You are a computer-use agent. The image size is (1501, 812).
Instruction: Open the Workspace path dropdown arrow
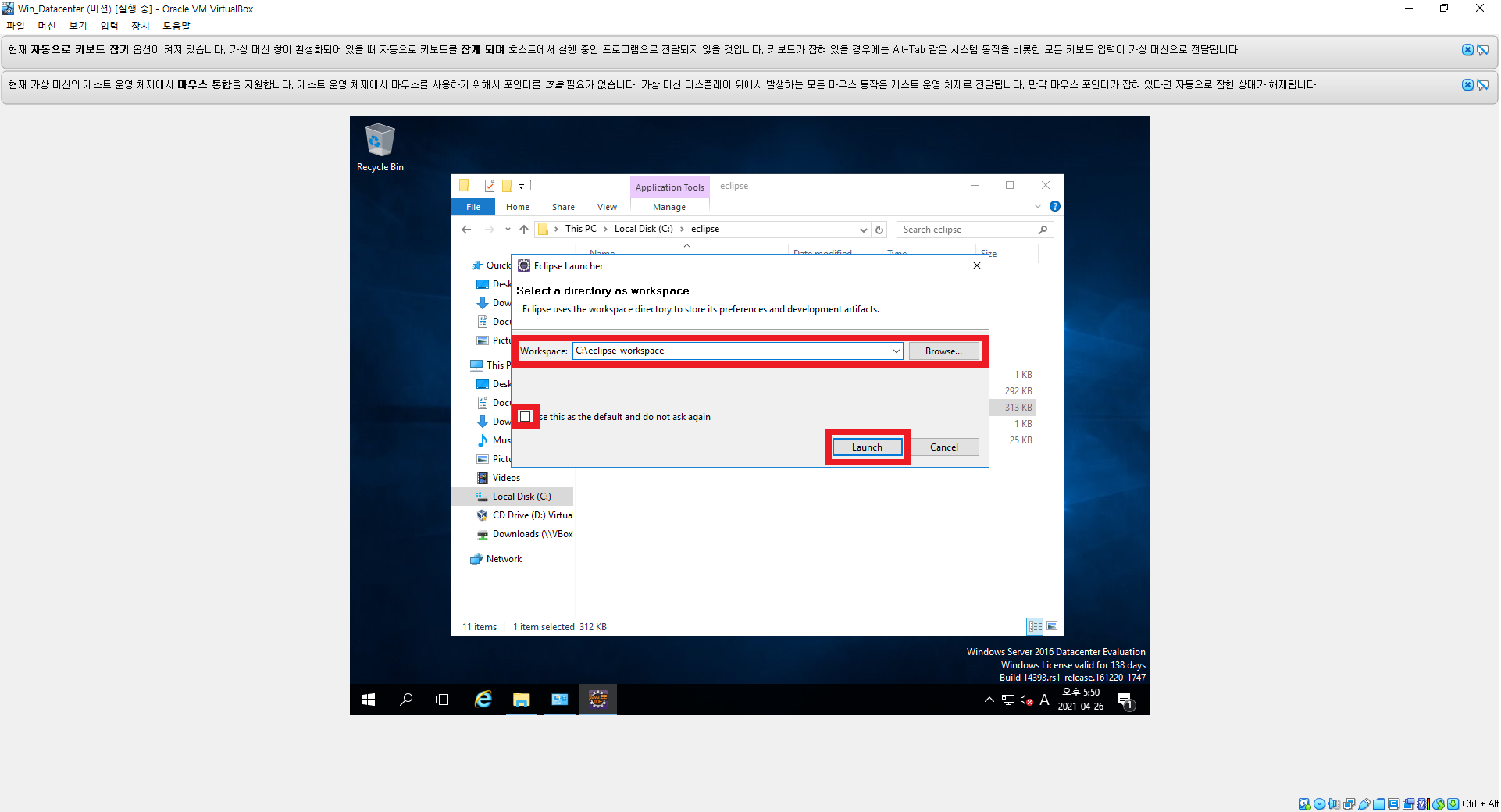pos(896,351)
